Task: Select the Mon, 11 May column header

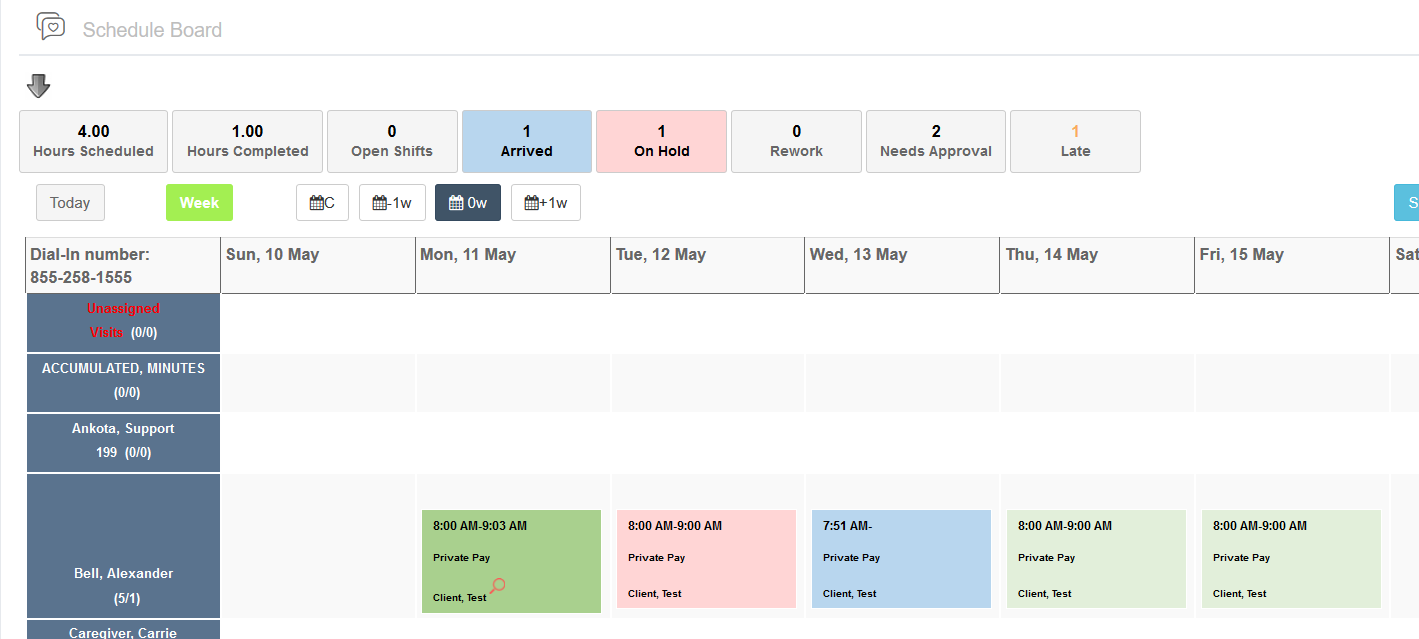Action: coord(512,264)
